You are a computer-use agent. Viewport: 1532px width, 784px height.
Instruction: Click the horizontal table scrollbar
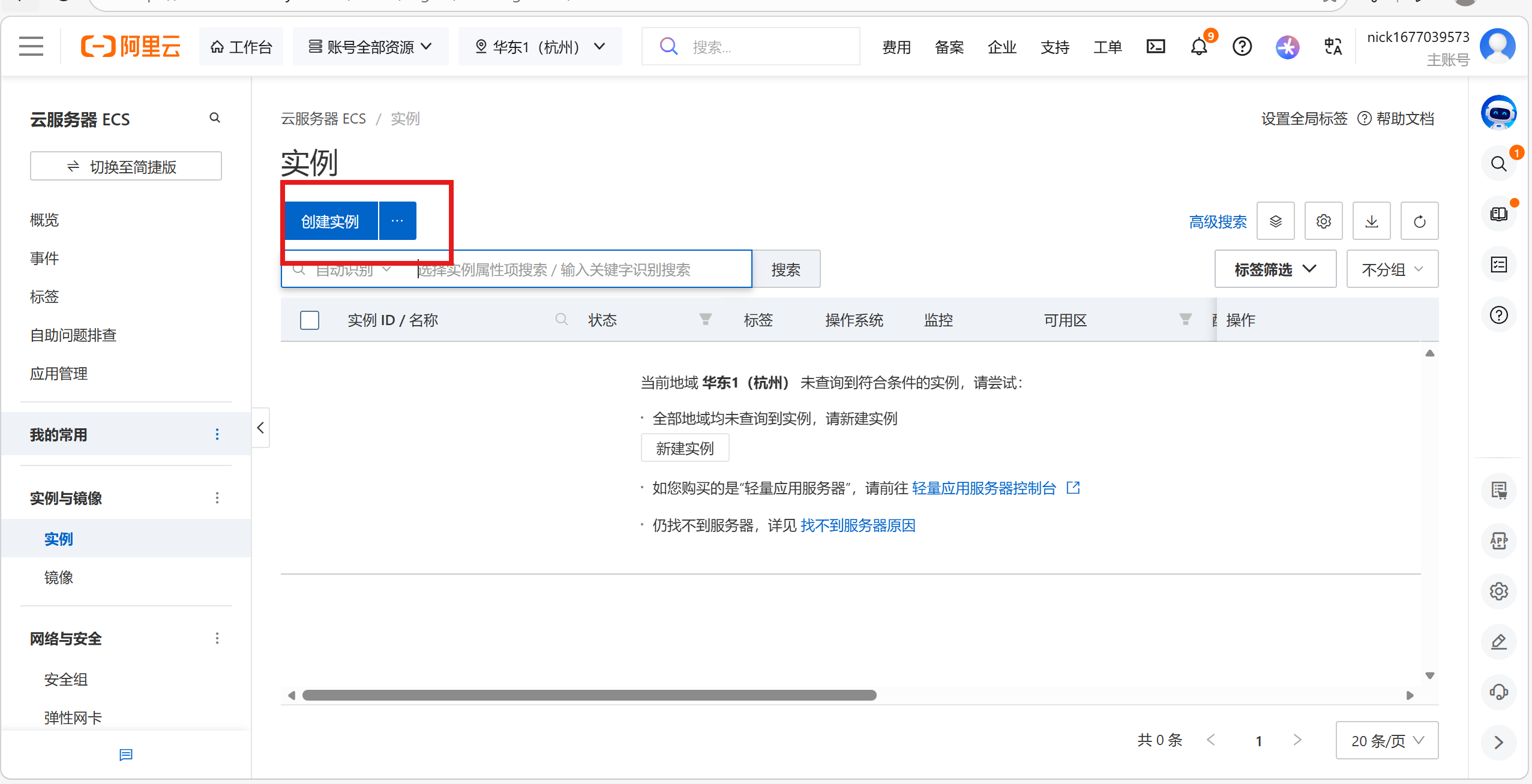(x=589, y=695)
